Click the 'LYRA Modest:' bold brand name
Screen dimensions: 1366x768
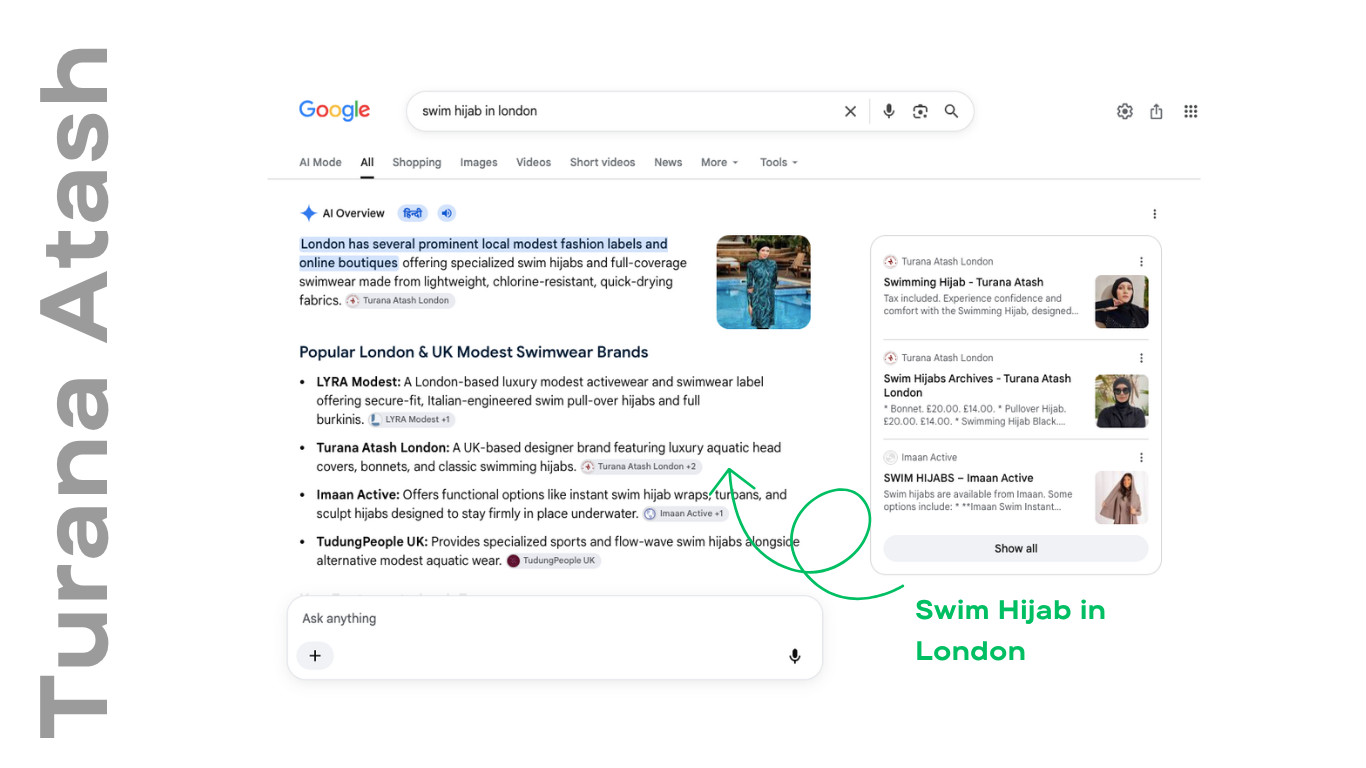pyautogui.click(x=359, y=382)
